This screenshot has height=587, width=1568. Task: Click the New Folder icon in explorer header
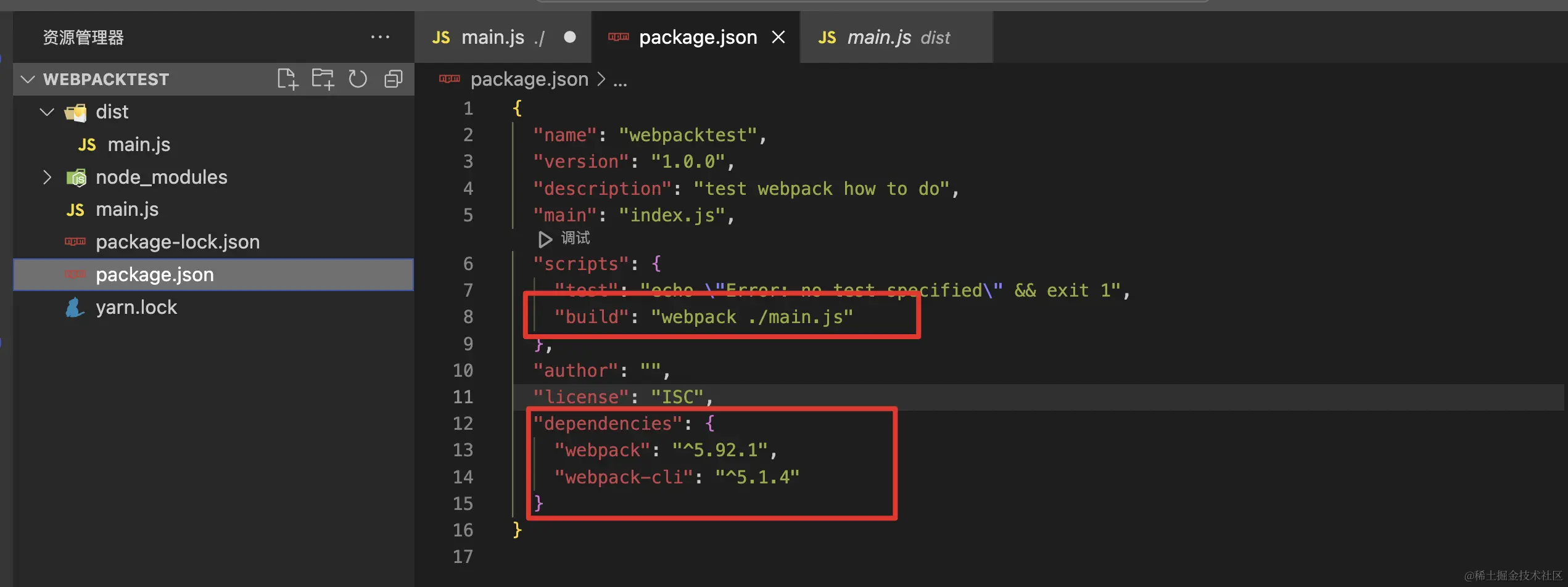[x=323, y=79]
